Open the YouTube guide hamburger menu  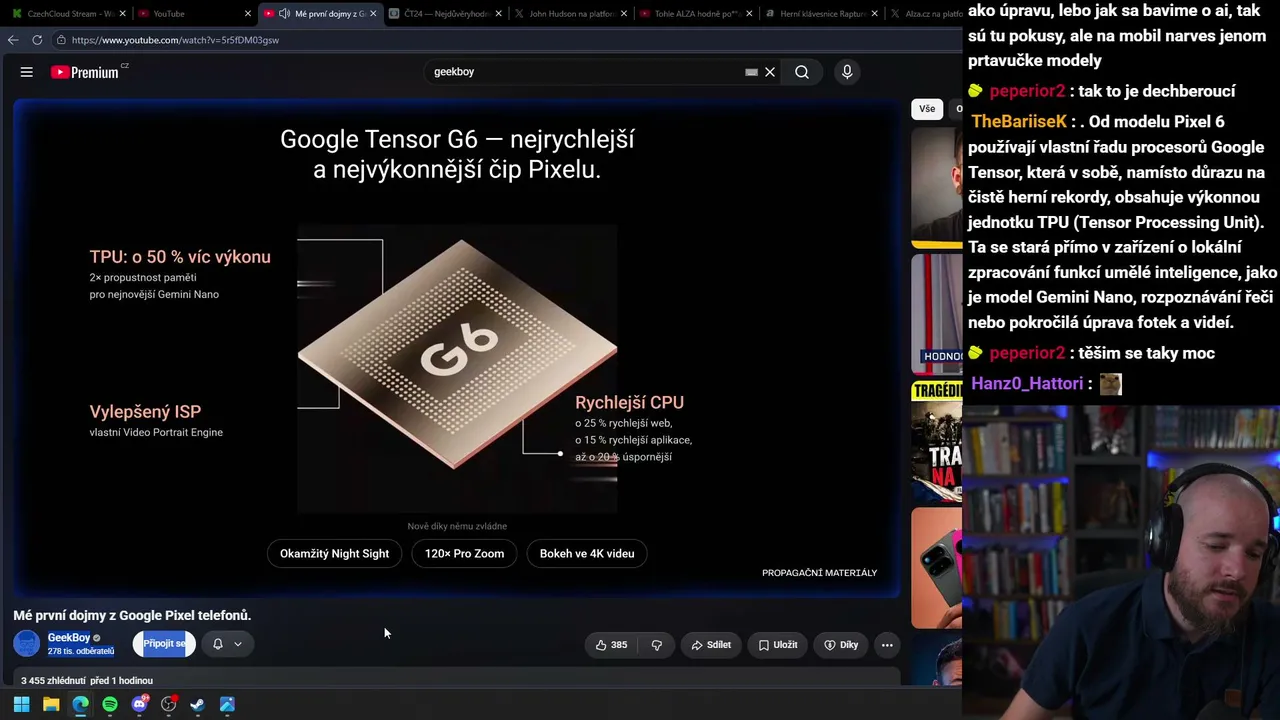[x=27, y=72]
